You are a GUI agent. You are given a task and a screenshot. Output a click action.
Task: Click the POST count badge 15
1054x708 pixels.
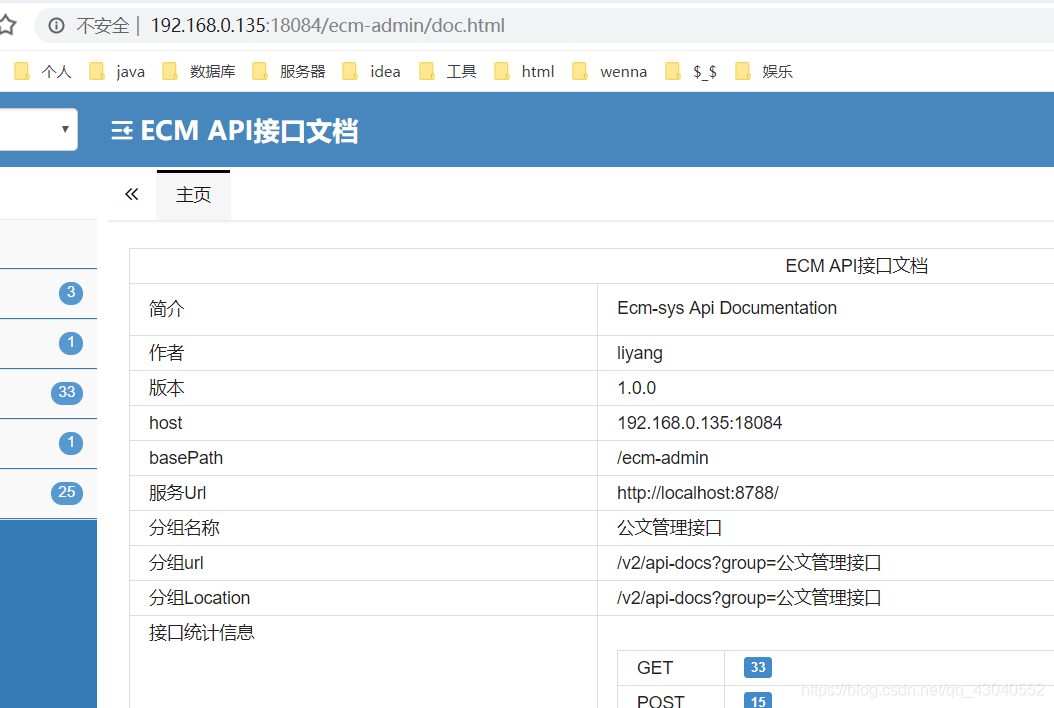pyautogui.click(x=758, y=701)
